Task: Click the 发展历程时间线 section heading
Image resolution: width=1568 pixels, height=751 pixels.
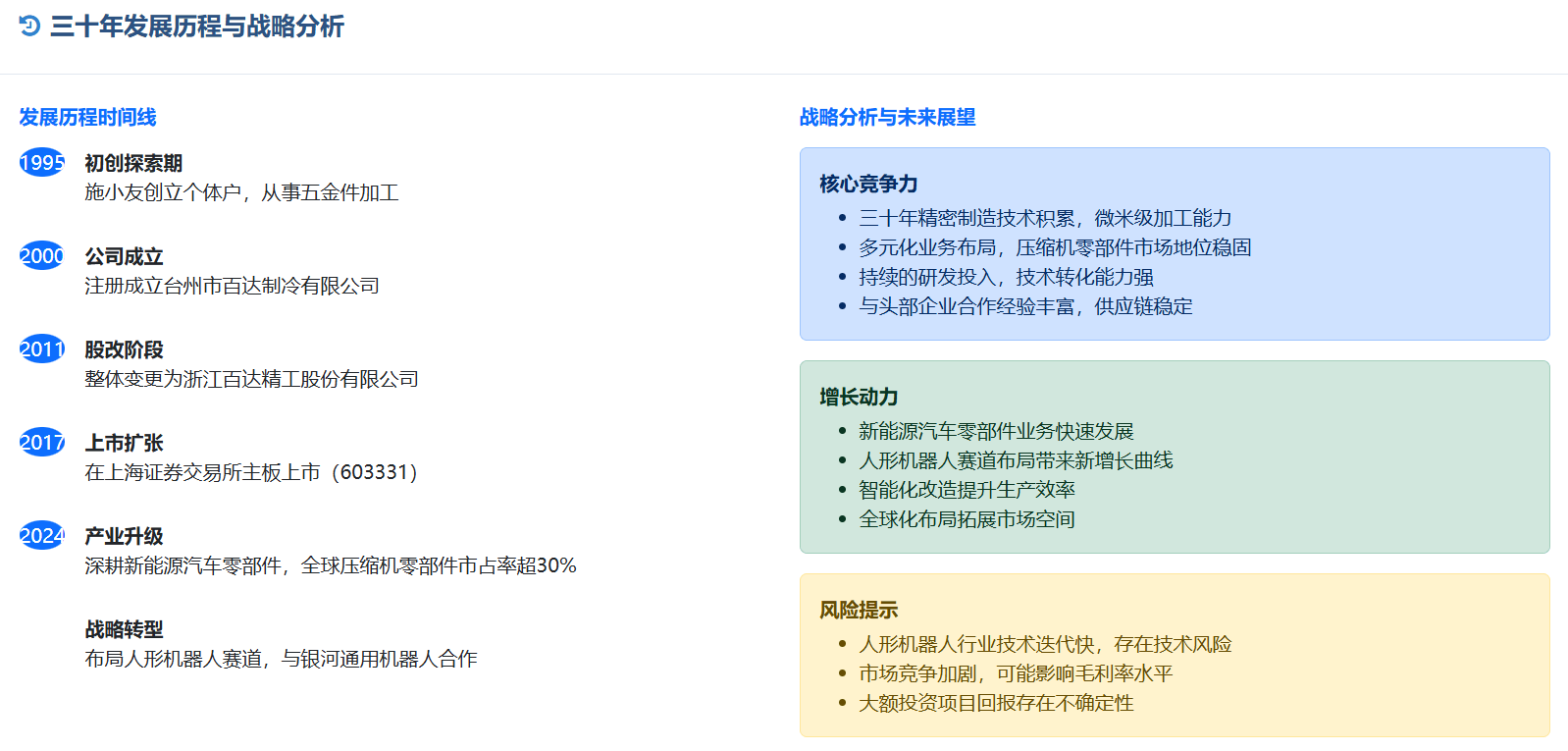Action: 87,117
